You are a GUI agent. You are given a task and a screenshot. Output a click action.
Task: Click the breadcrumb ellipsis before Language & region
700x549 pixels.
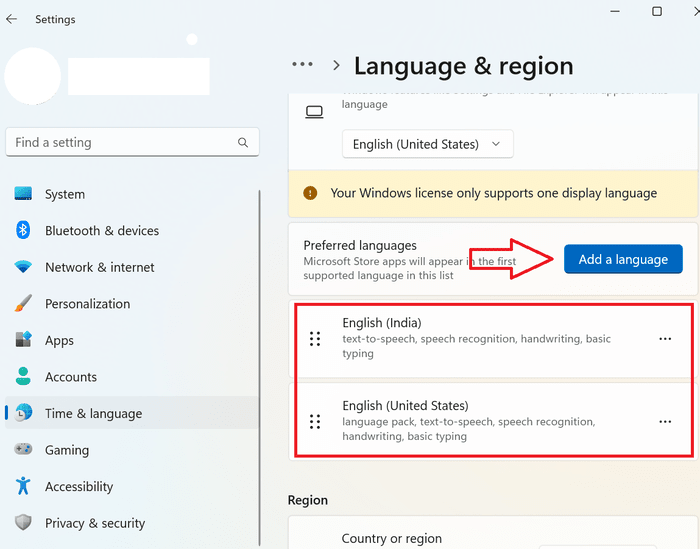(x=302, y=64)
